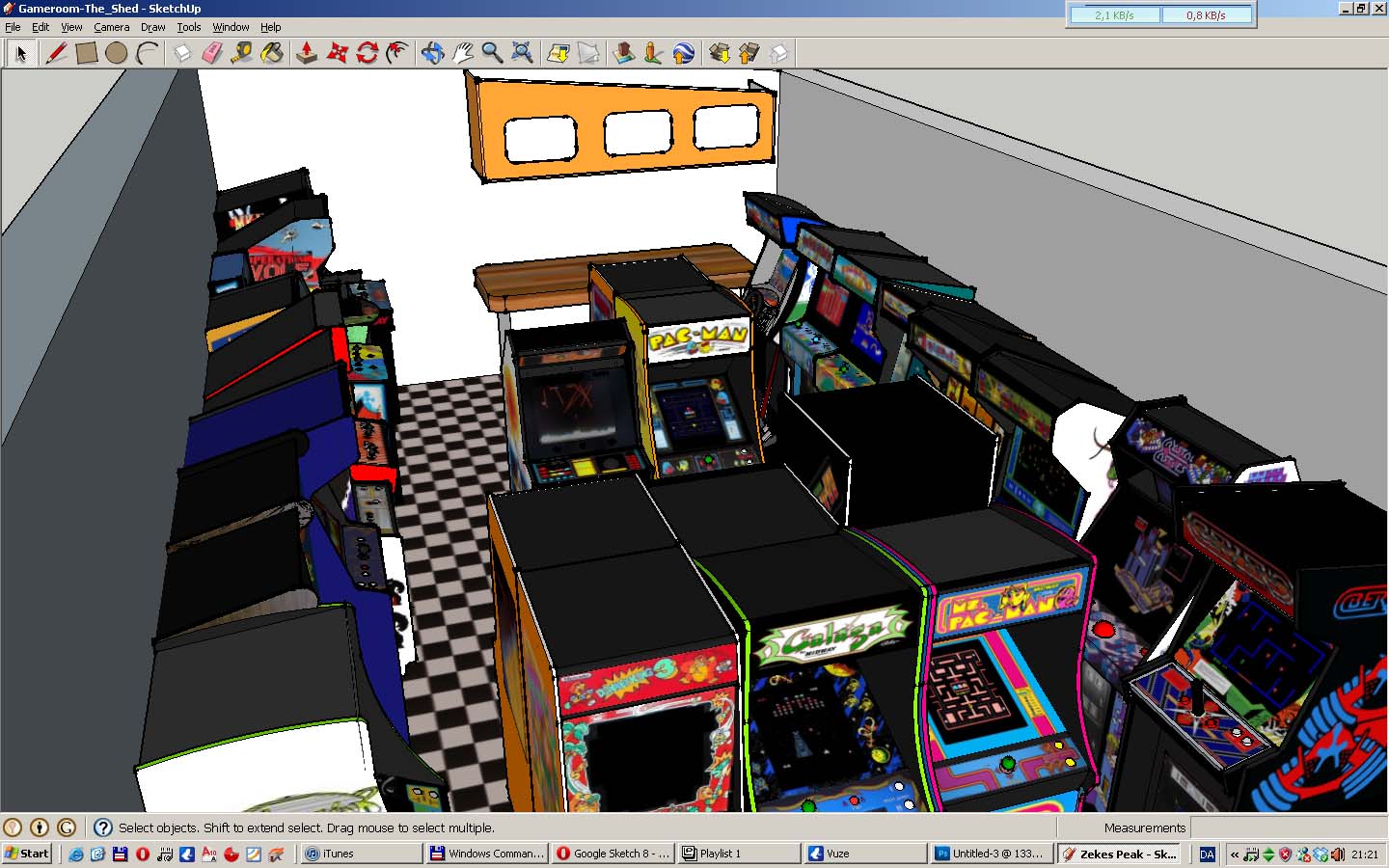Select the Push/Pull tool
Viewport: 1389px width, 868px height.
pos(307,53)
